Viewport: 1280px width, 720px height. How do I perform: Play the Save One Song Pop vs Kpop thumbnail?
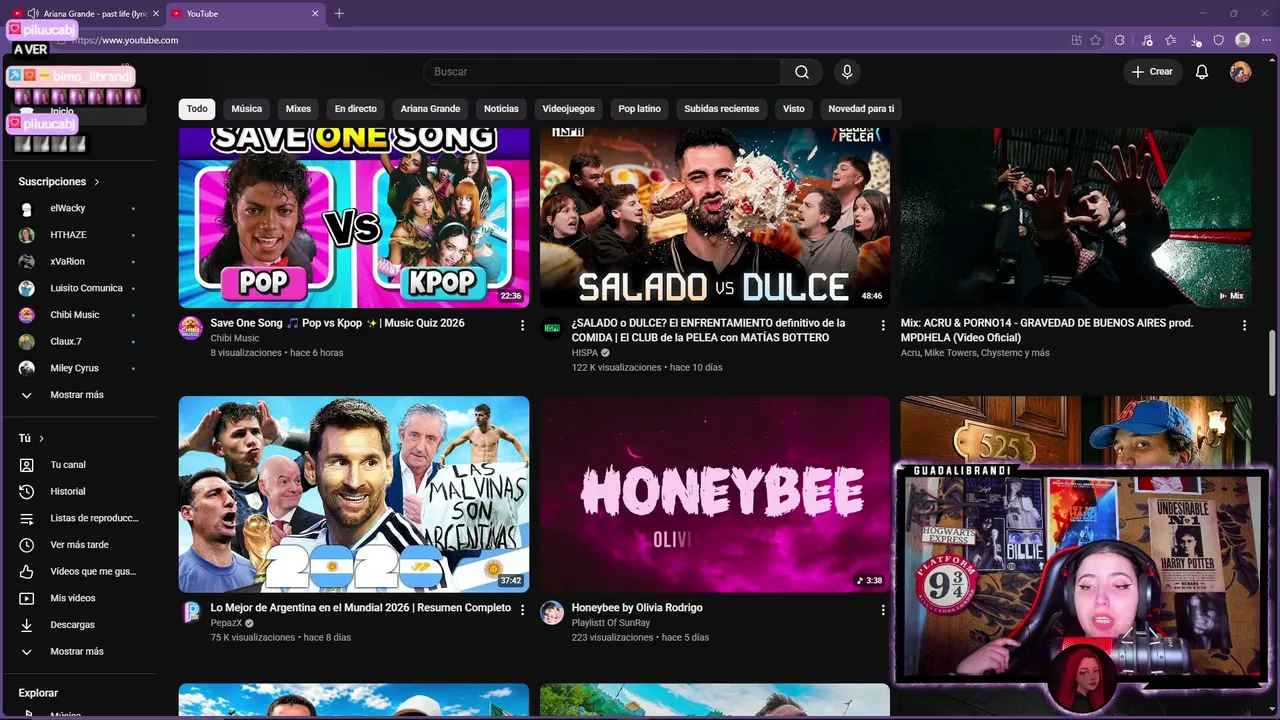click(354, 218)
